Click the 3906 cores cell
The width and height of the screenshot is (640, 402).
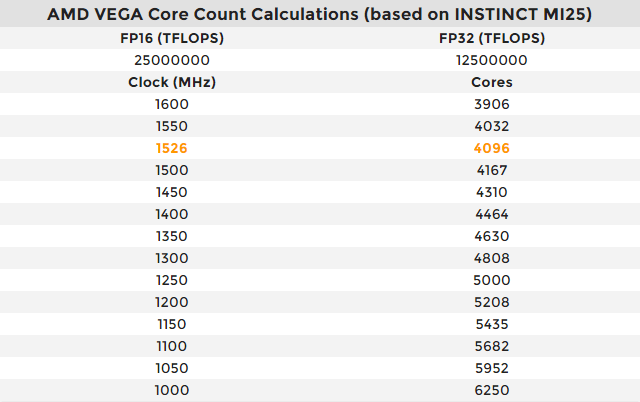(491, 104)
